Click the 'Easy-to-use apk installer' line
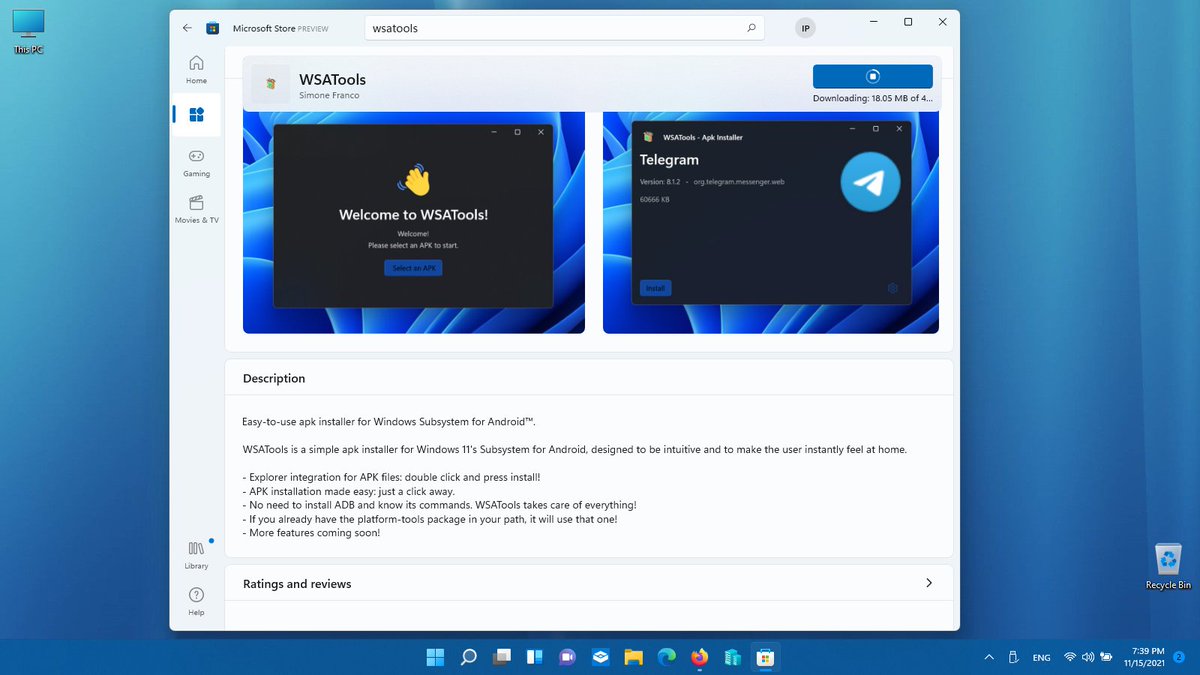 [x=390, y=422]
